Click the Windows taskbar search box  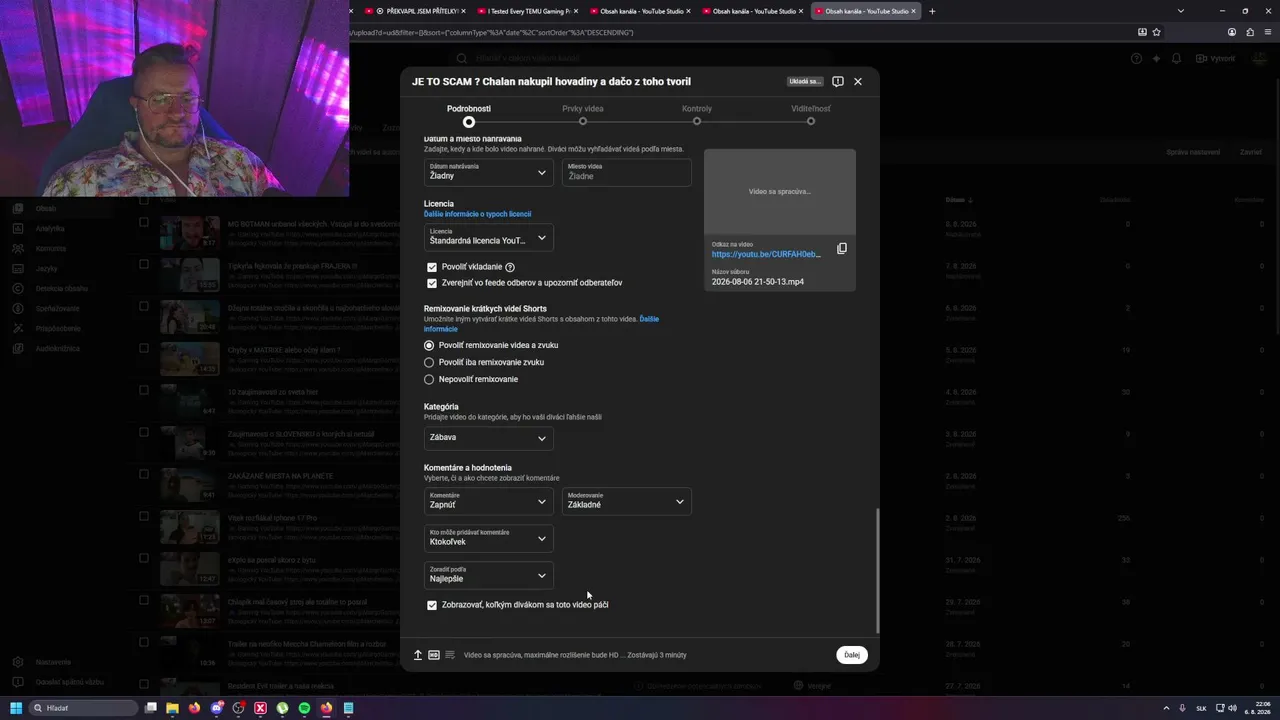click(84, 708)
